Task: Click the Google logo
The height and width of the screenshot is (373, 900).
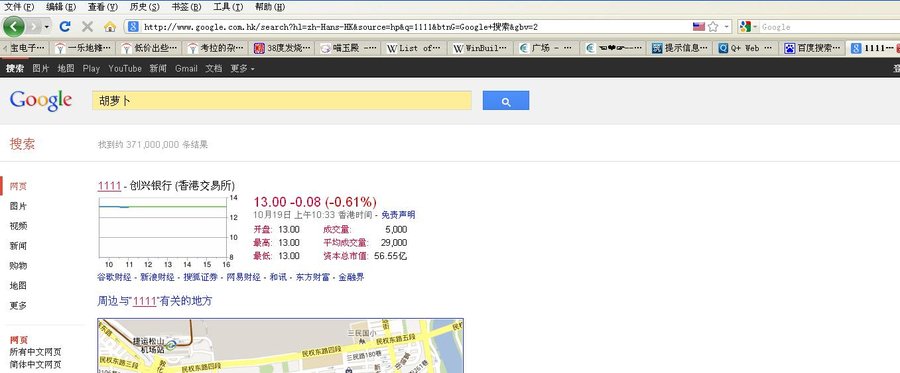Action: (41, 100)
